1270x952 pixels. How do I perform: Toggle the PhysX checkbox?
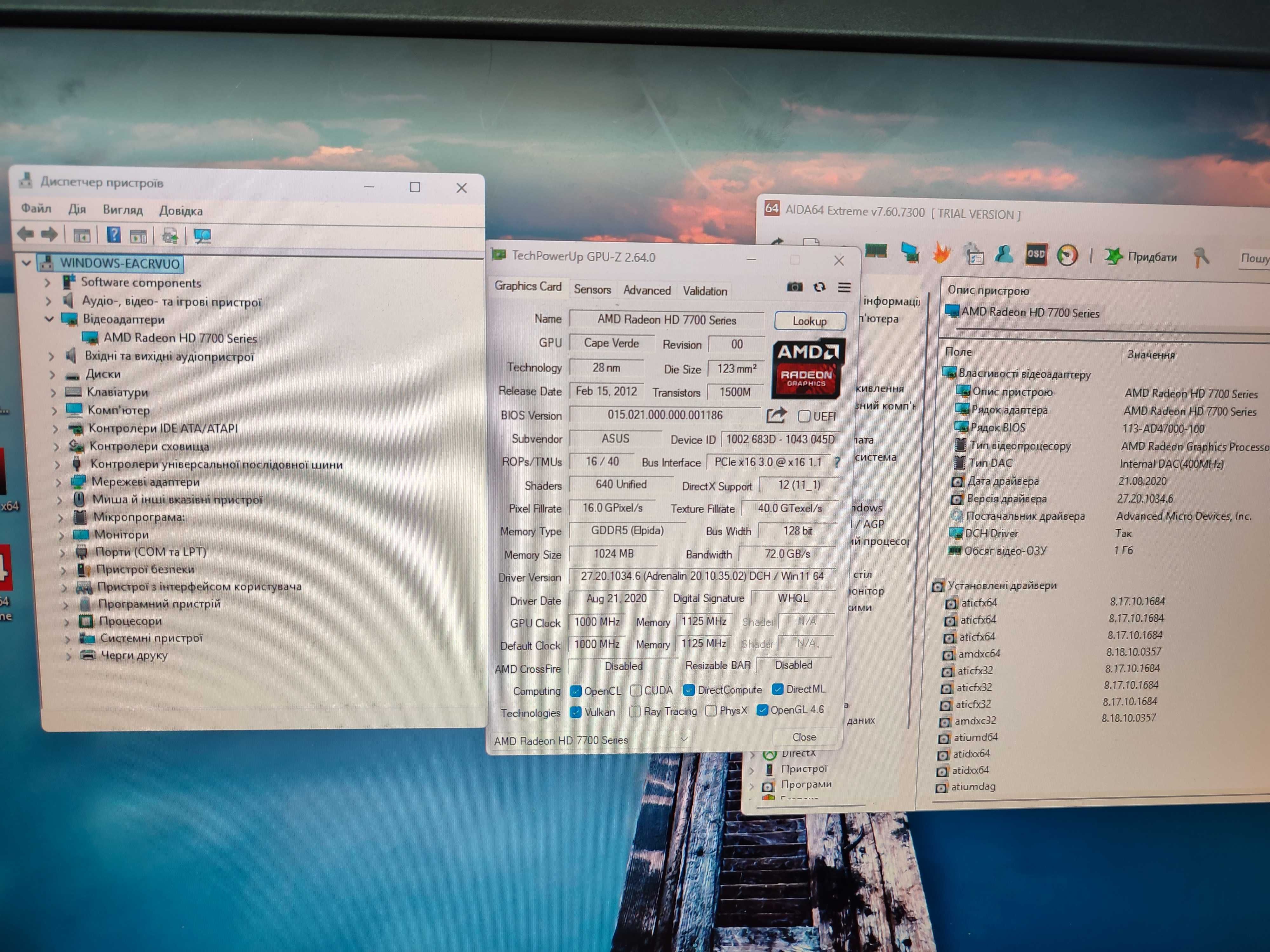tap(711, 711)
